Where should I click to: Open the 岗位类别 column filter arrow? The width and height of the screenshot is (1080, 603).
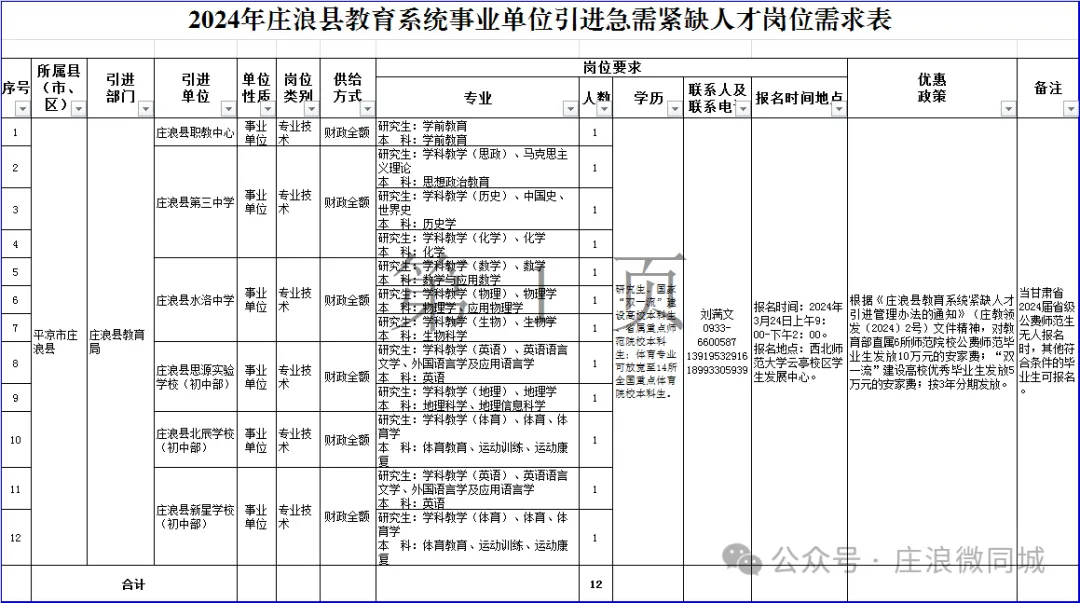pyautogui.click(x=311, y=109)
